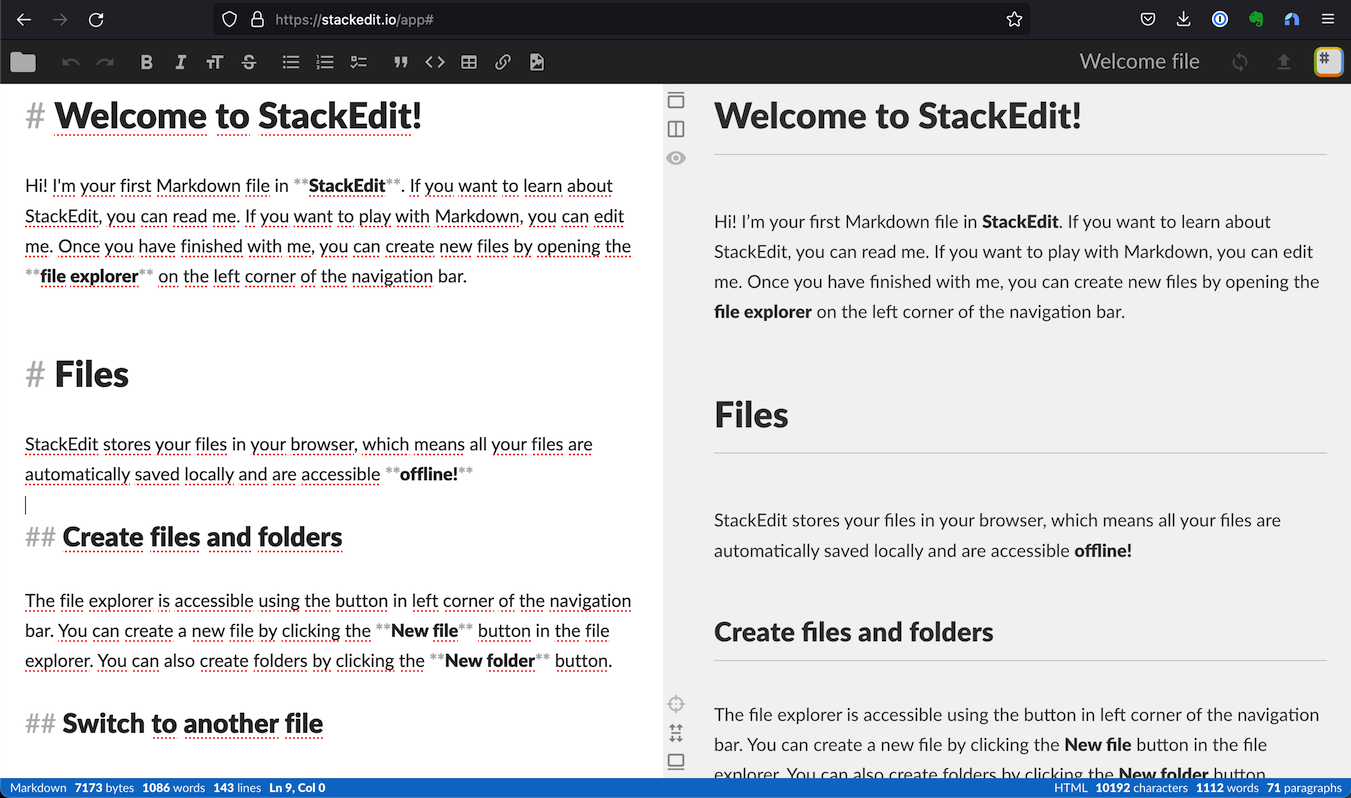
Task: Insert an ordered numbered list
Action: tap(325, 62)
